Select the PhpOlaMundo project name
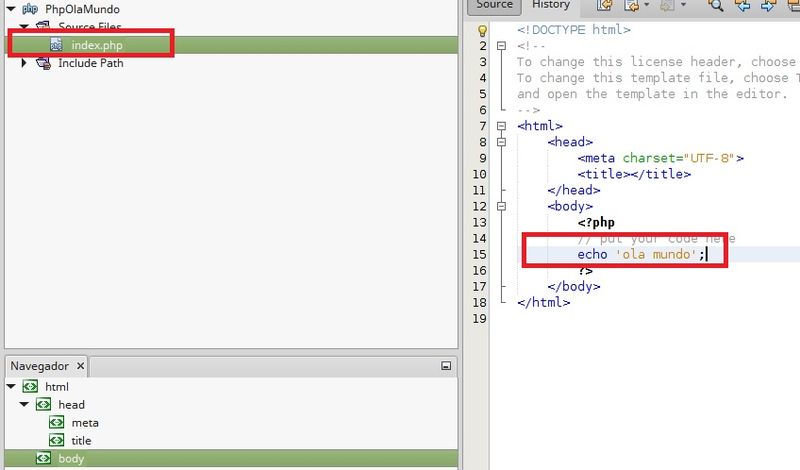800x470 pixels. click(x=82, y=9)
